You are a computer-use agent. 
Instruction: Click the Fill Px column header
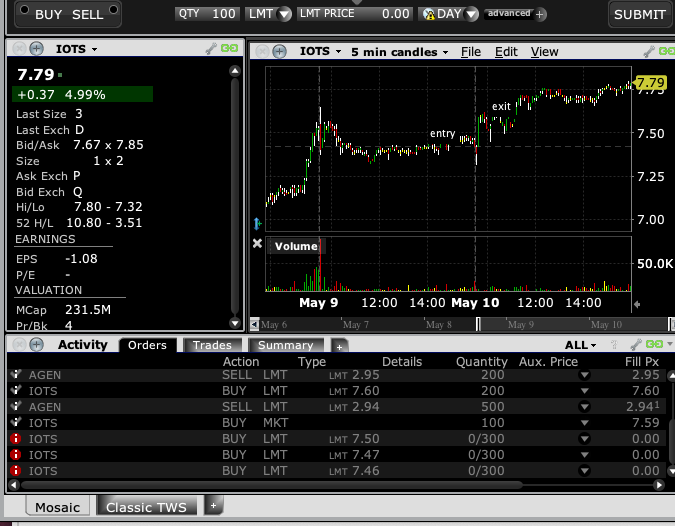[641, 362]
